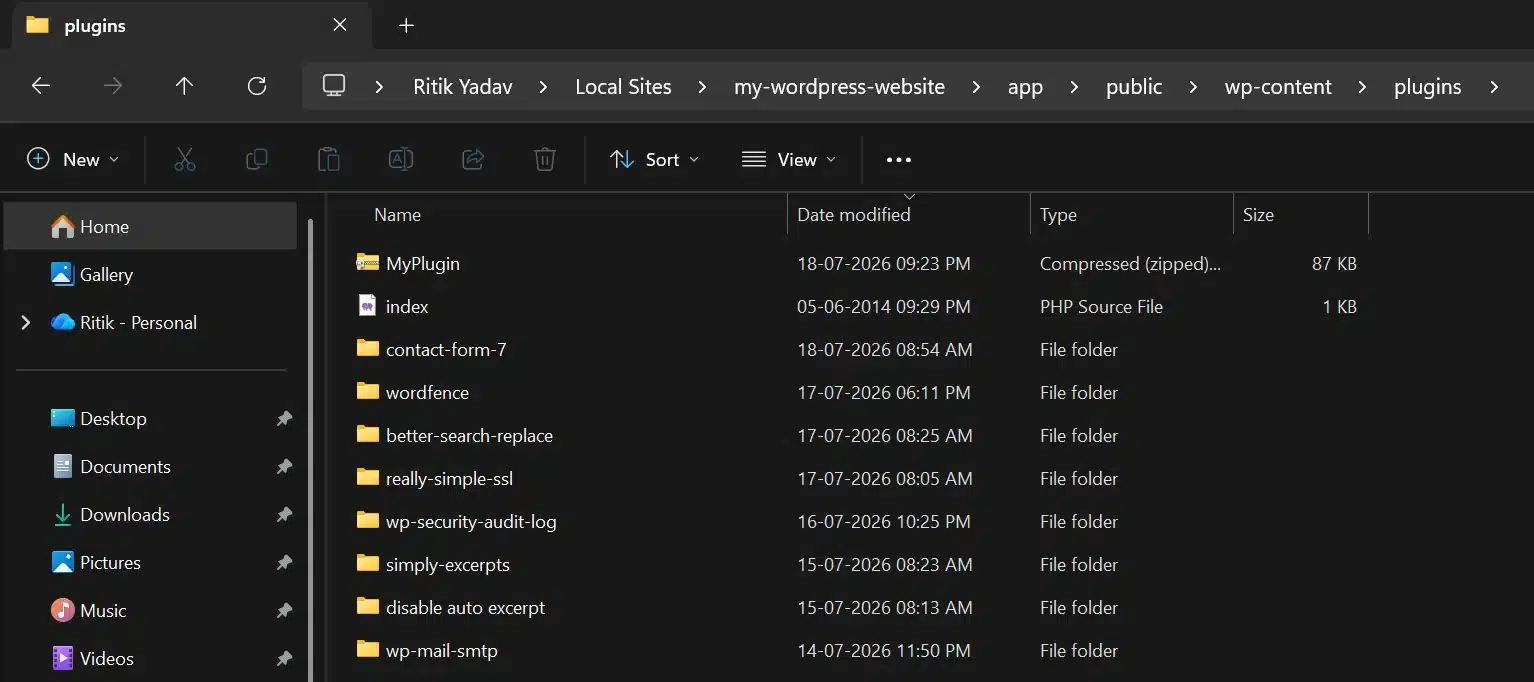Open the View dropdown menu

[789, 159]
